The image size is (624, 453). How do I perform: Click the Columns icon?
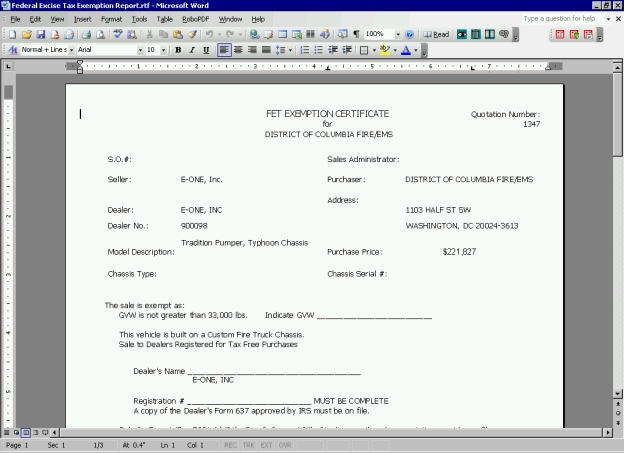[x=310, y=35]
